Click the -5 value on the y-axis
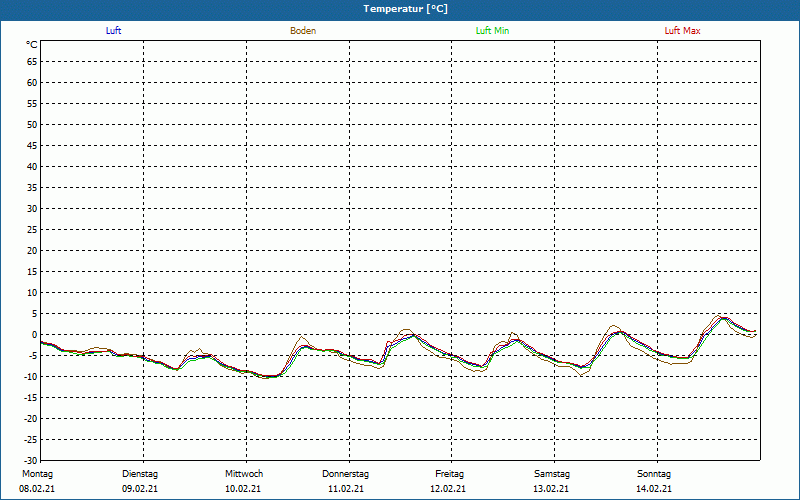This screenshot has height=500, width=800. (x=33, y=356)
